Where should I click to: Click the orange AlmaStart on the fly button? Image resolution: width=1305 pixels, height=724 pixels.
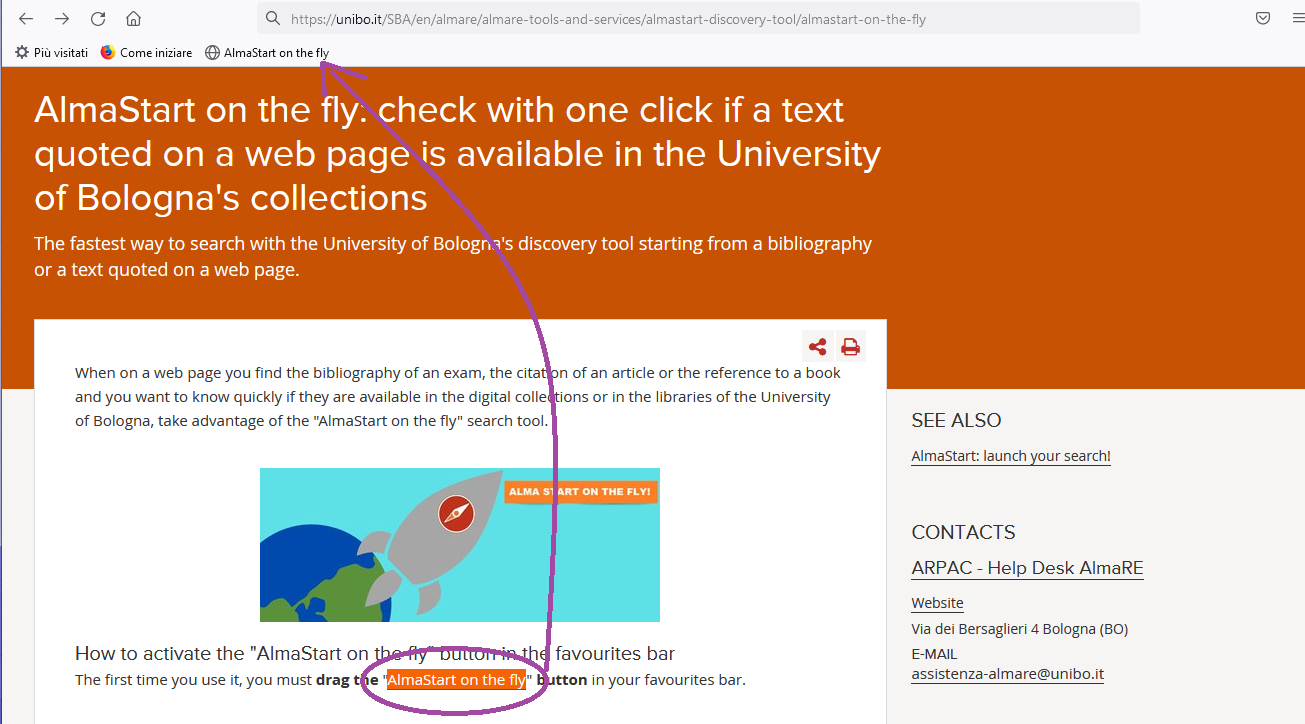[456, 681]
